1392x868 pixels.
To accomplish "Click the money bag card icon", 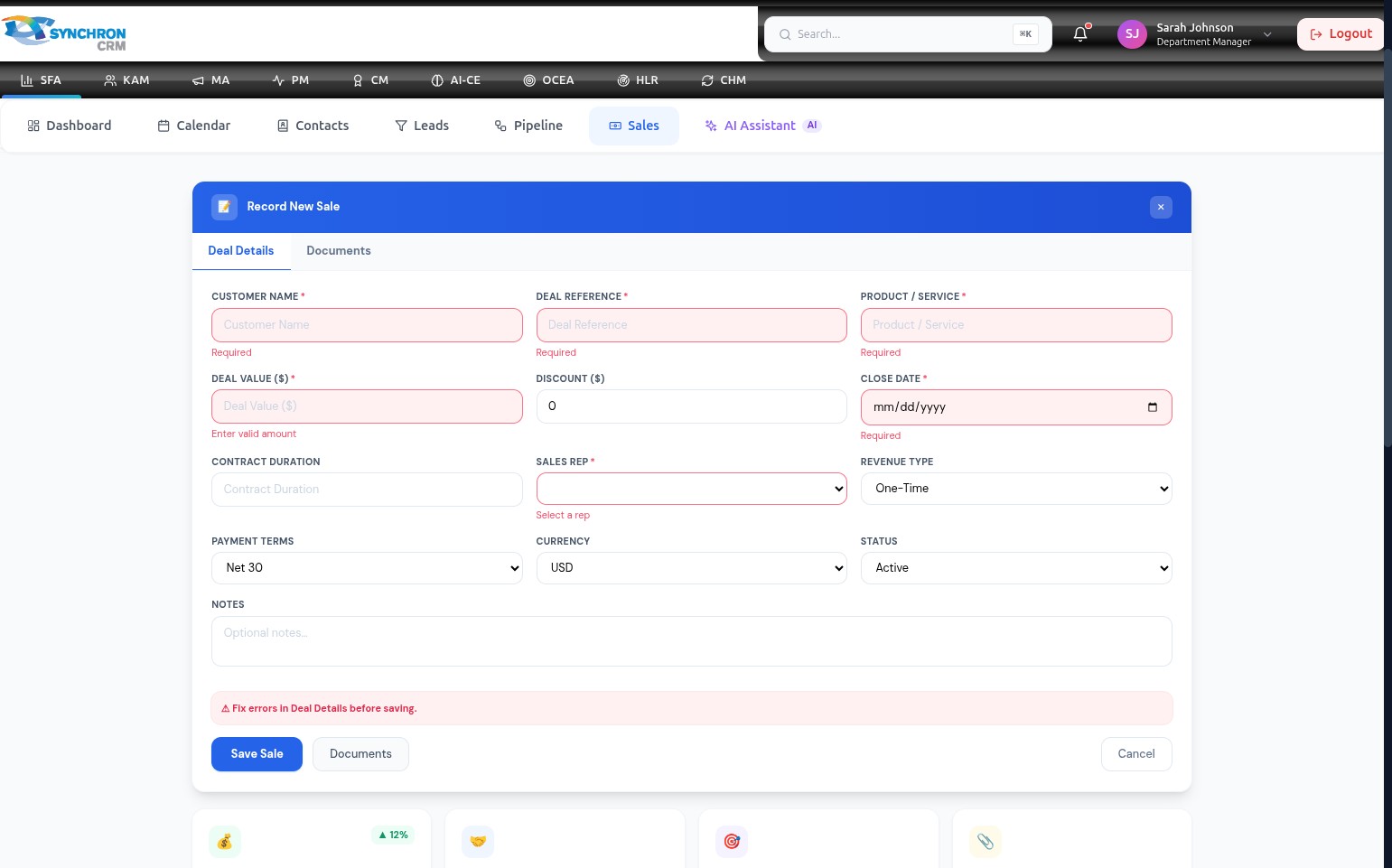I will [225, 842].
